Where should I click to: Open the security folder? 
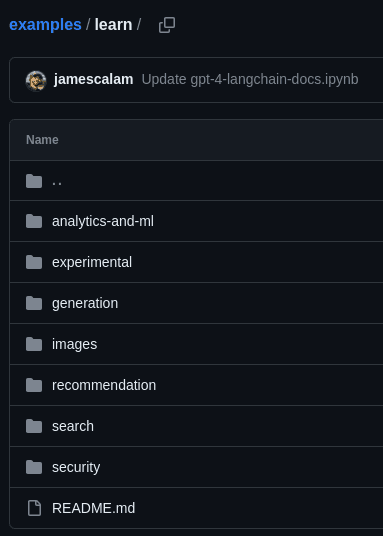tap(76, 467)
